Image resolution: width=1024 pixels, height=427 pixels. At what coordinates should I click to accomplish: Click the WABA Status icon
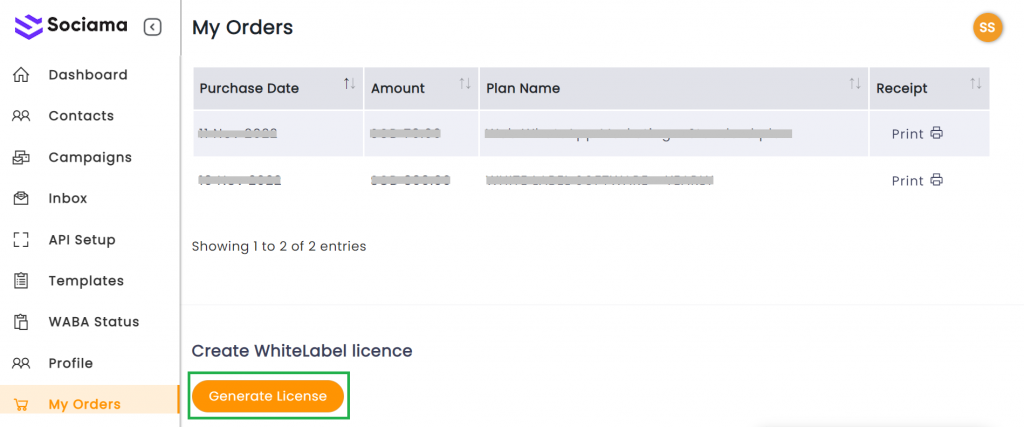click(x=21, y=322)
